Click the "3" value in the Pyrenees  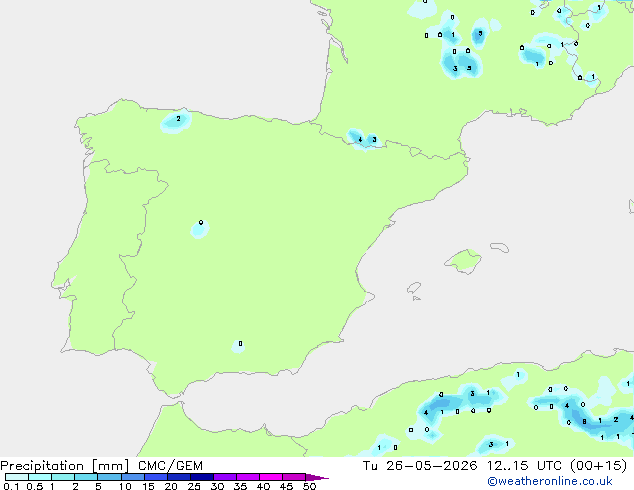(x=374, y=139)
